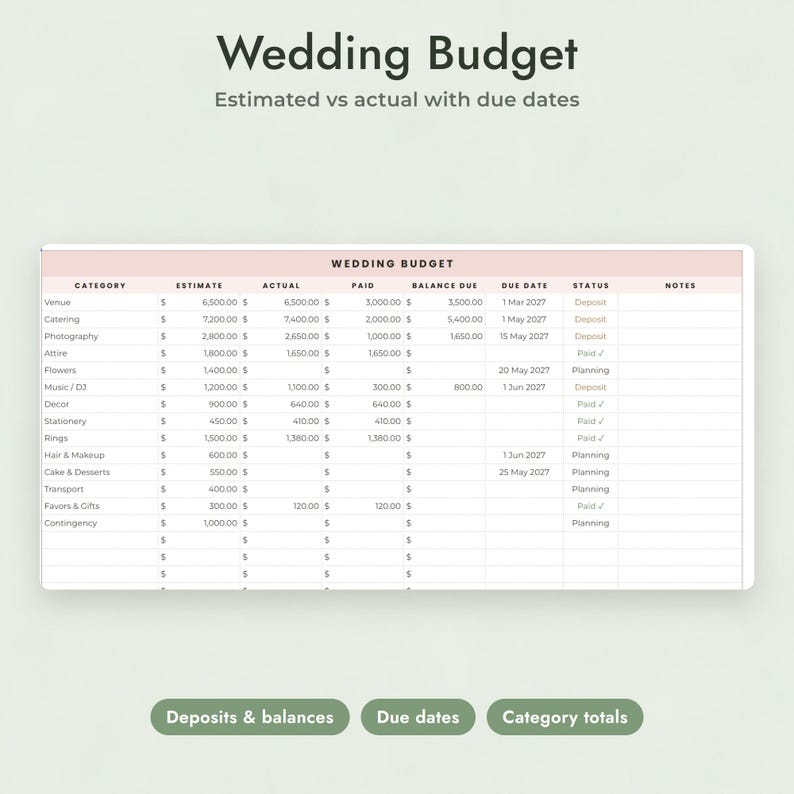Click Music / DJ paid amount 300.00
Viewport: 794px width, 794px height.
coord(363,387)
